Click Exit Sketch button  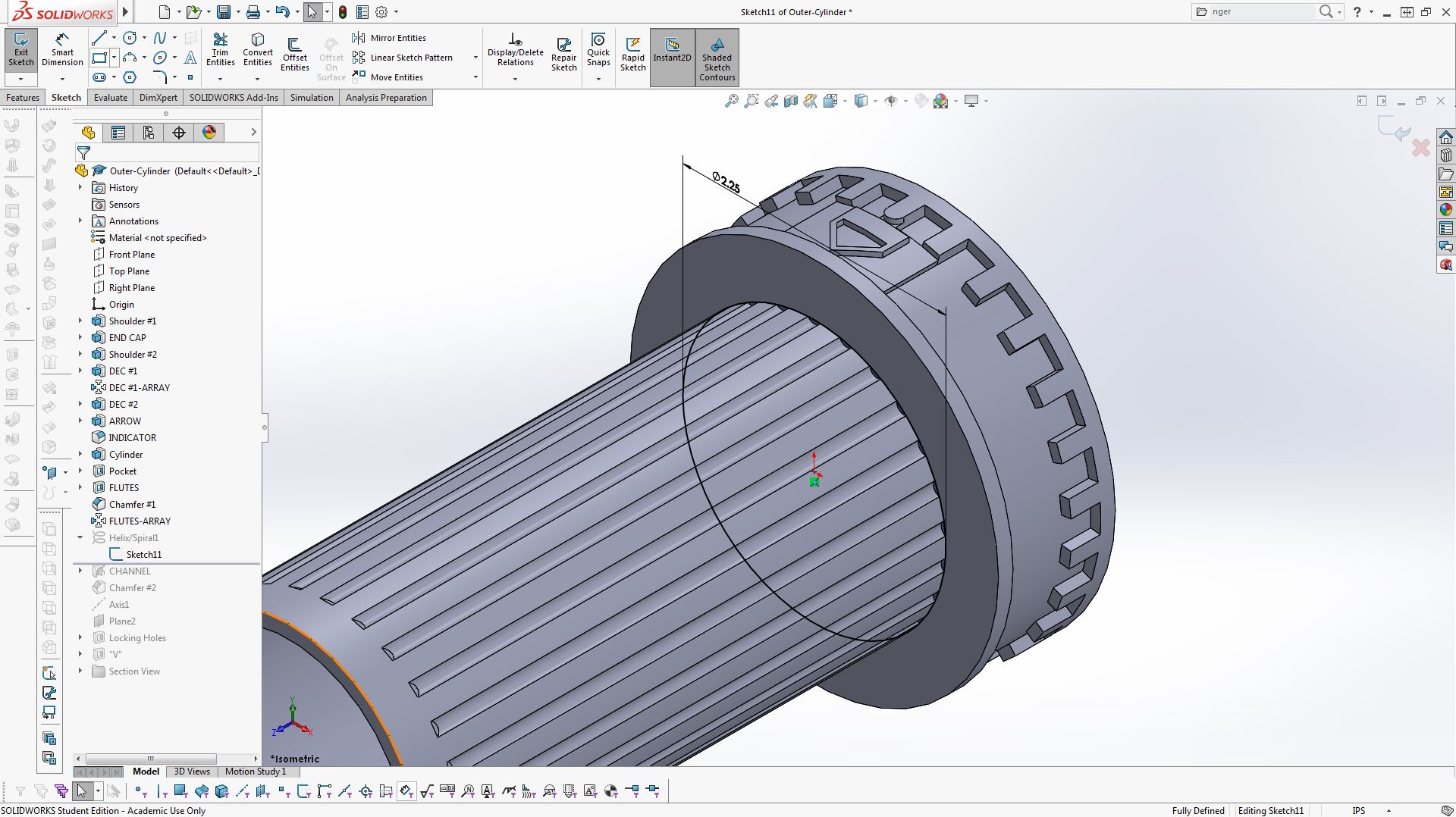[21, 50]
